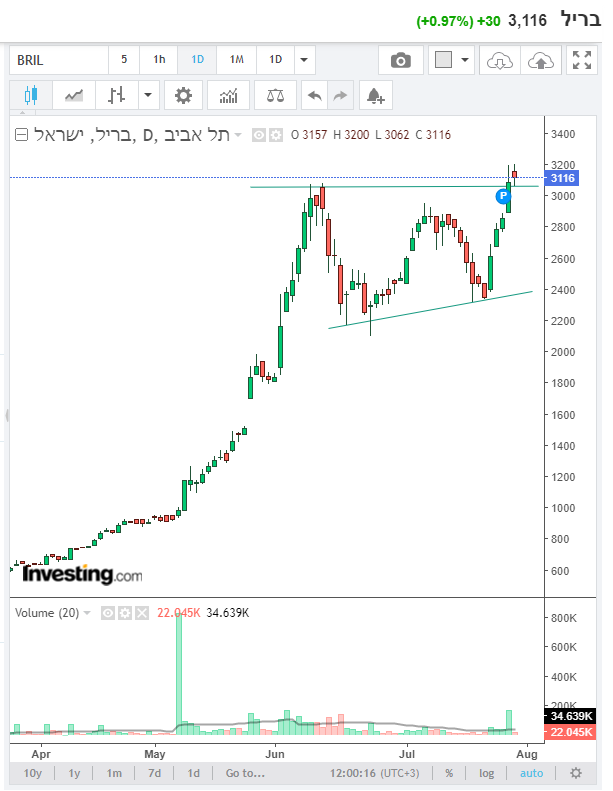Set range to 1d
This screenshot has height=791, width=613.
(x=194, y=773)
